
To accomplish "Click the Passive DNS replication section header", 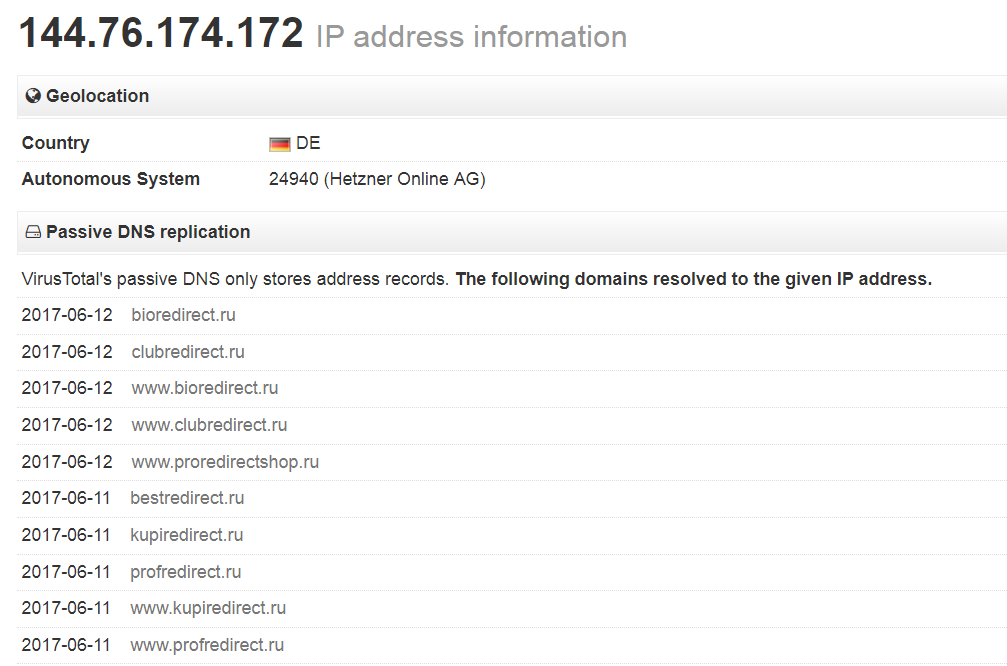I will [x=148, y=232].
